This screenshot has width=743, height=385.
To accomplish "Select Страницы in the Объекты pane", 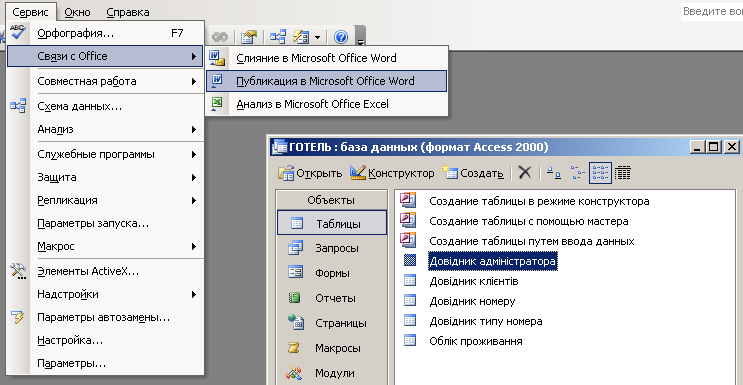I will 332,323.
